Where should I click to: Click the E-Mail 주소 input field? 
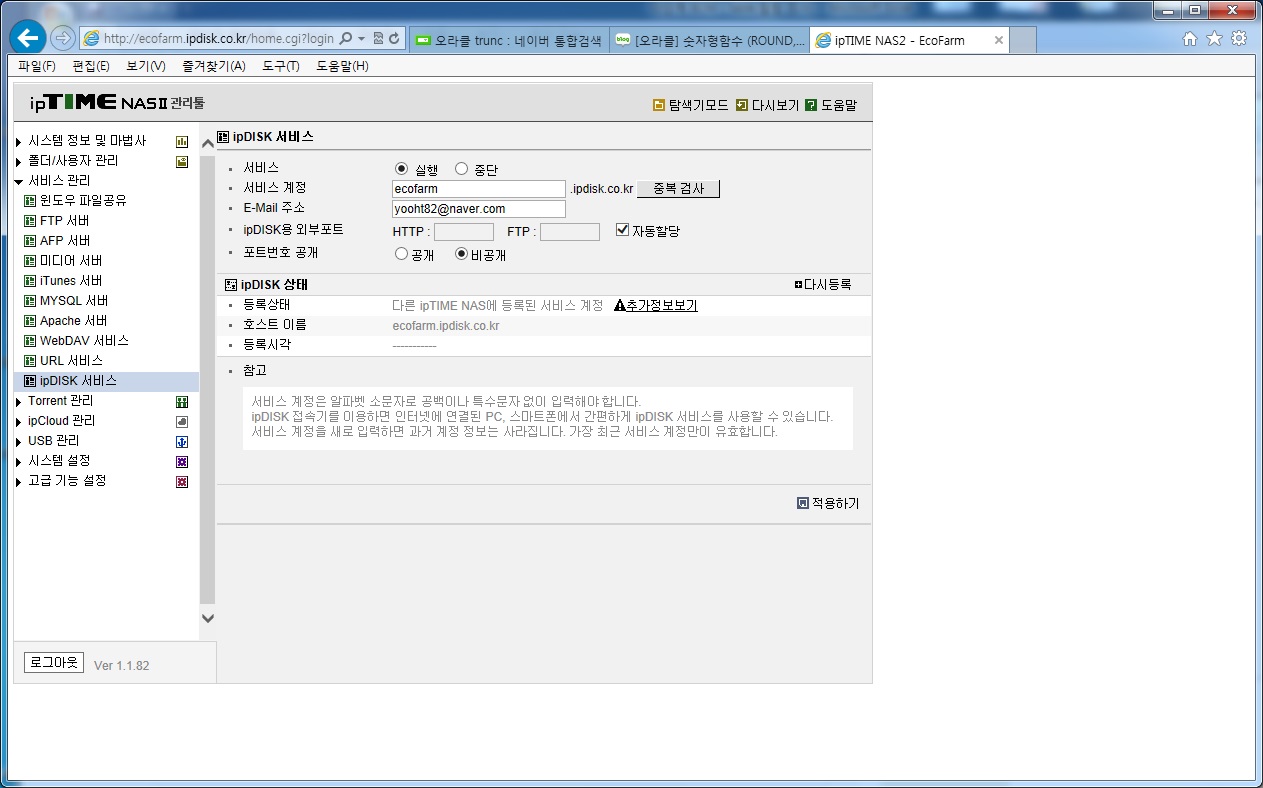coord(479,209)
